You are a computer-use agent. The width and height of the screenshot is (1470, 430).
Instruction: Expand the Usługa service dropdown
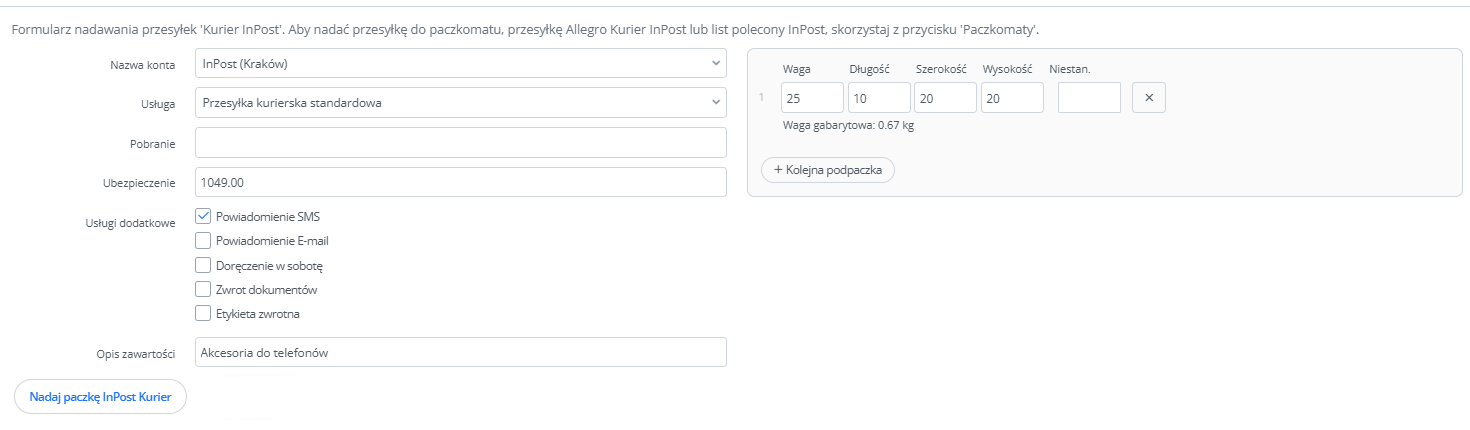(x=460, y=102)
